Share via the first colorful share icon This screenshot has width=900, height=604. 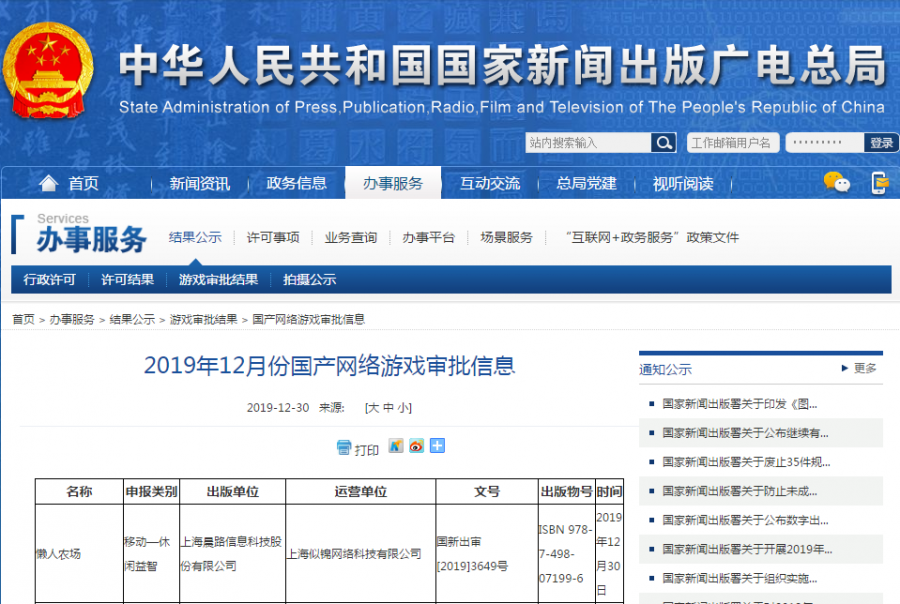[x=396, y=446]
